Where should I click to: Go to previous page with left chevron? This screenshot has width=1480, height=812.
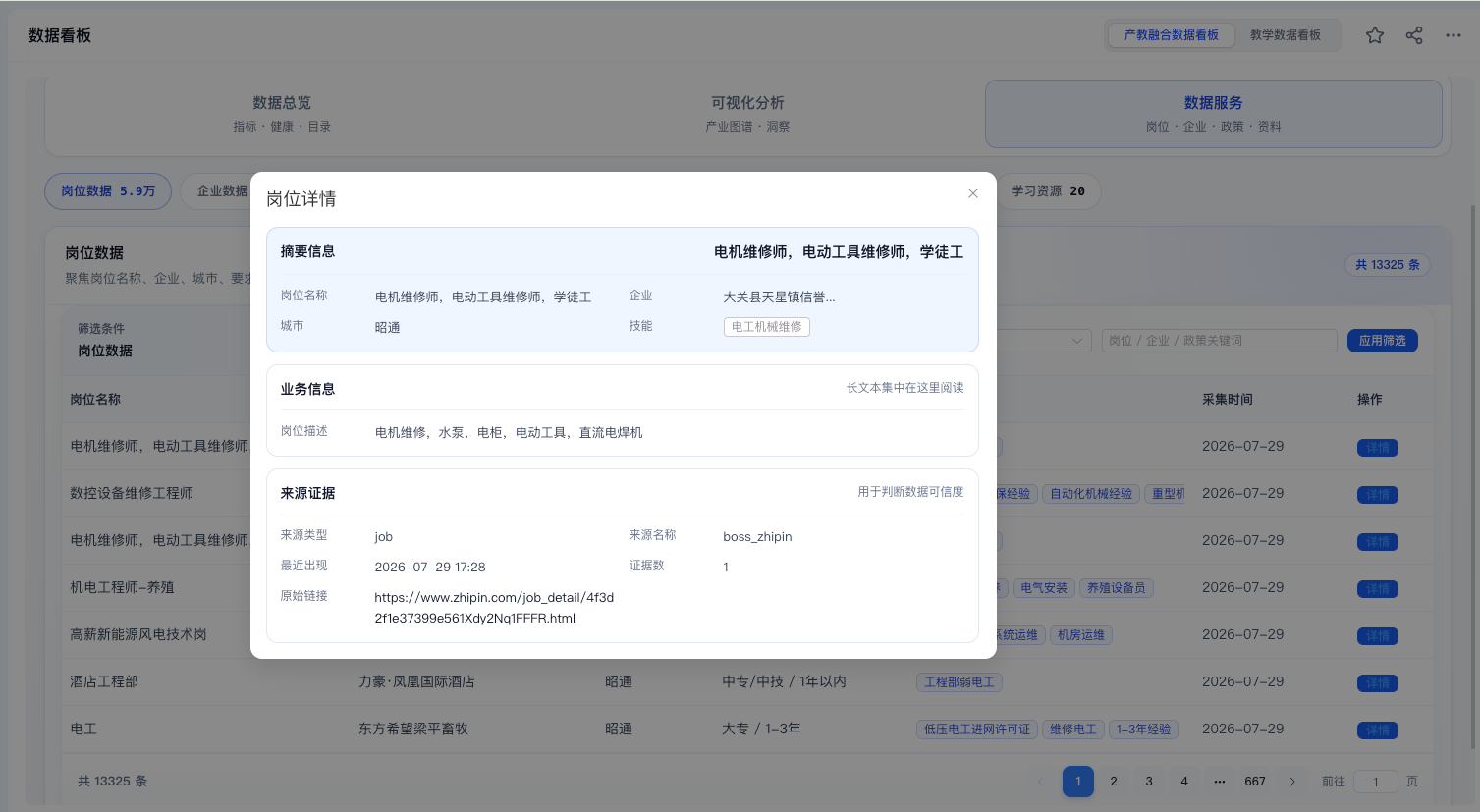[x=1041, y=782]
